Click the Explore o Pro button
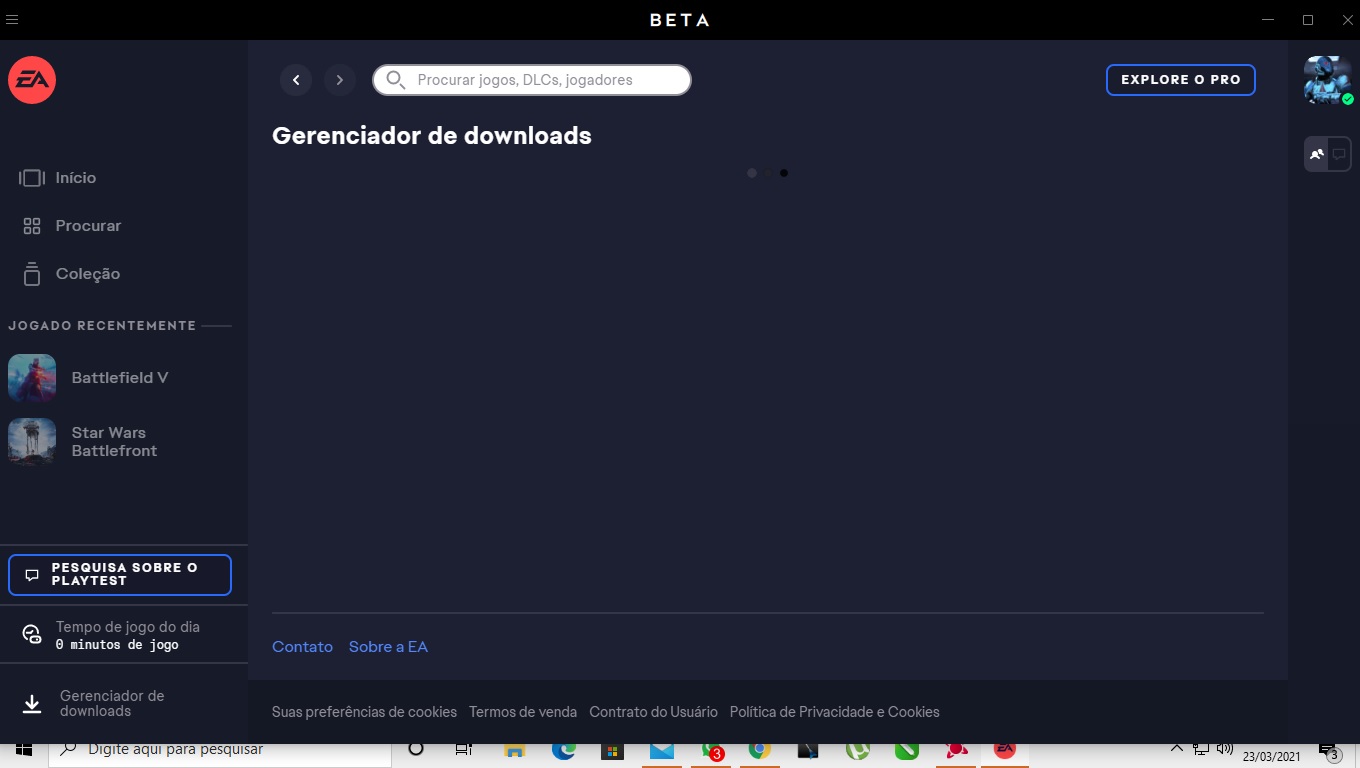Image resolution: width=1360 pixels, height=768 pixels. pos(1181,80)
